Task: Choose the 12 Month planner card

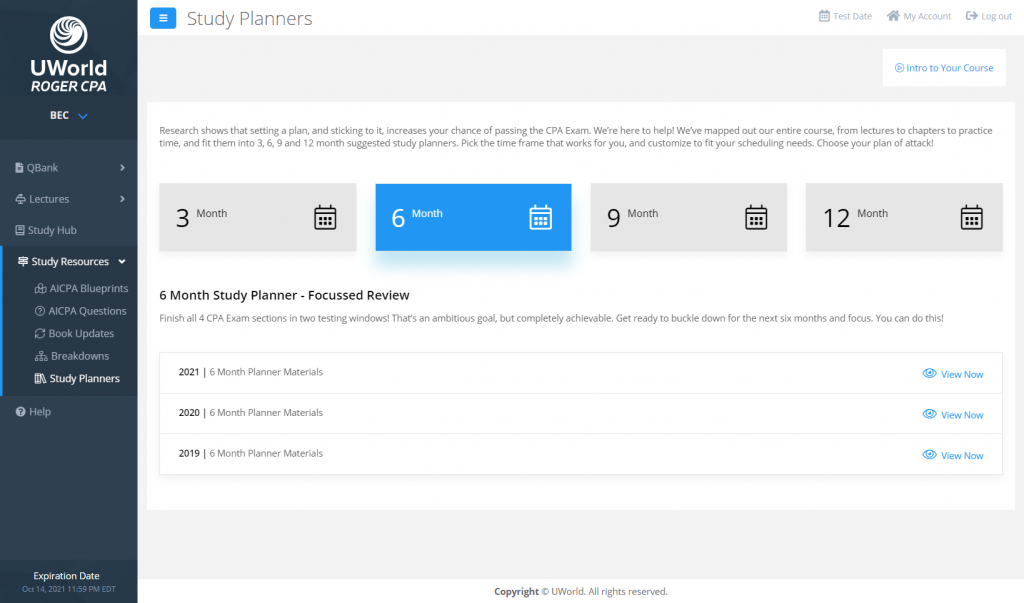Action: click(903, 217)
